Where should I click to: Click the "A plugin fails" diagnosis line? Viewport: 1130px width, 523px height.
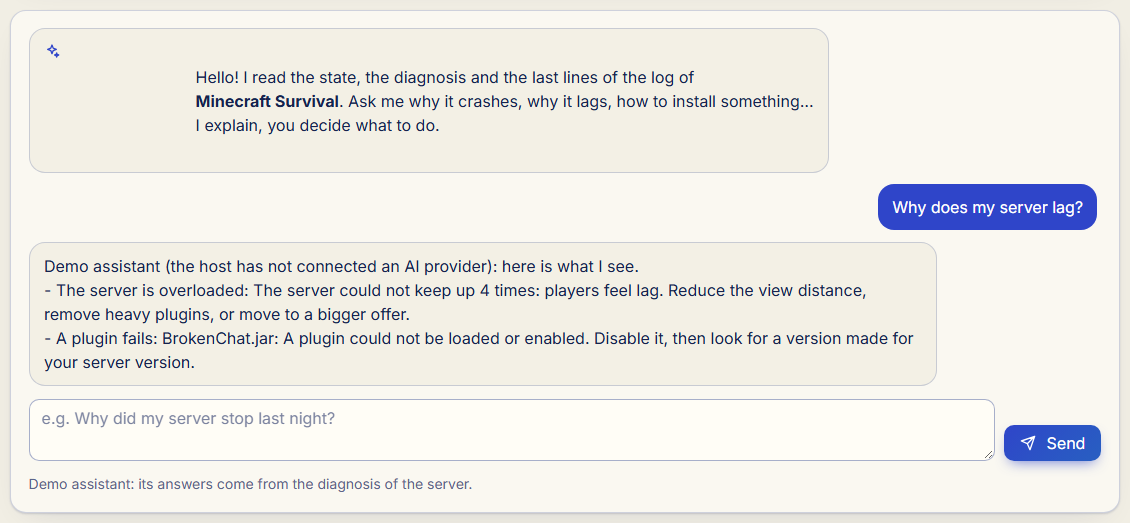click(479, 339)
